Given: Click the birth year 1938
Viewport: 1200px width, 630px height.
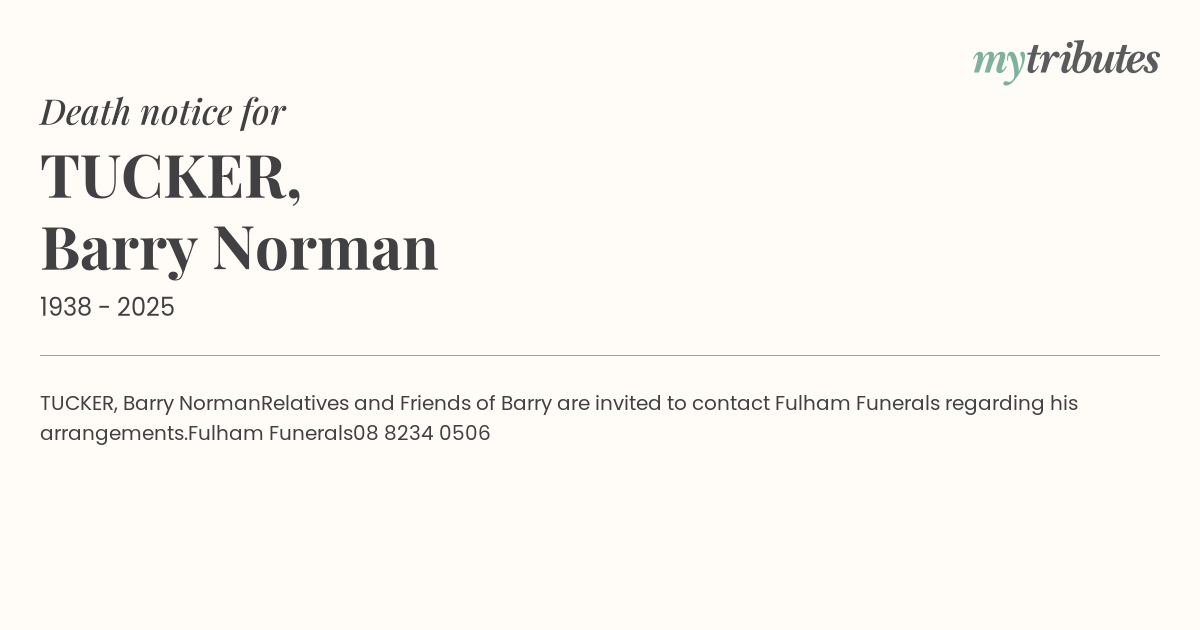Looking at the screenshot, I should point(65,308).
